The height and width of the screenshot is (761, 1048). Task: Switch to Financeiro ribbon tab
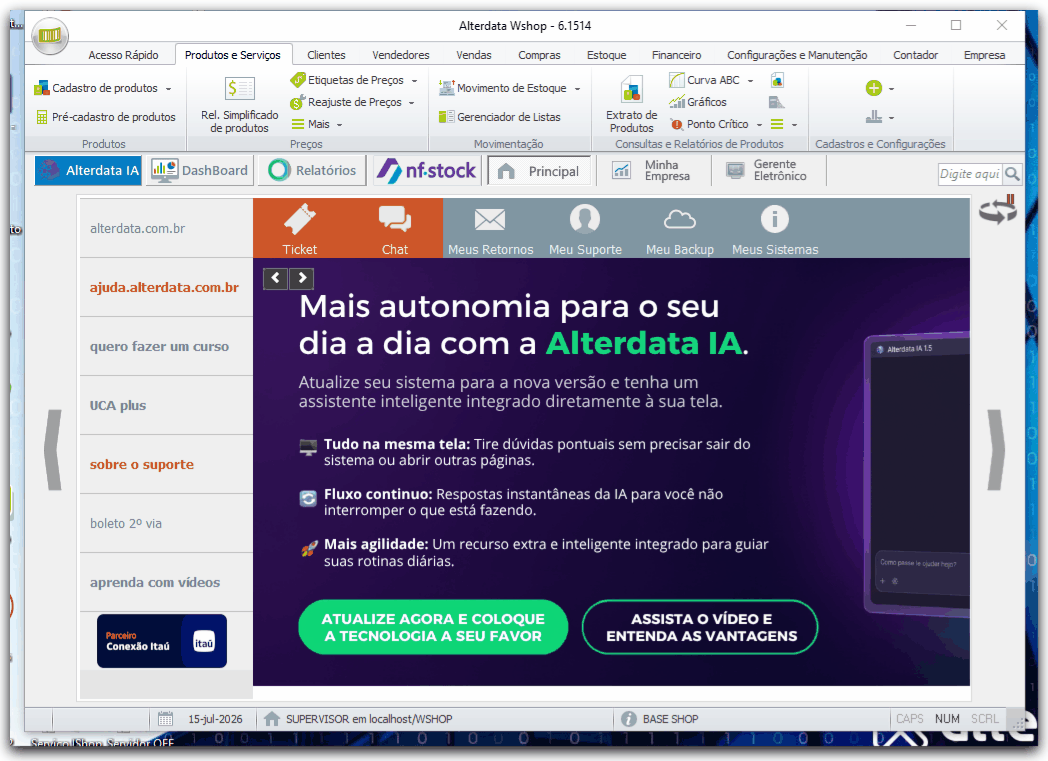coord(676,55)
